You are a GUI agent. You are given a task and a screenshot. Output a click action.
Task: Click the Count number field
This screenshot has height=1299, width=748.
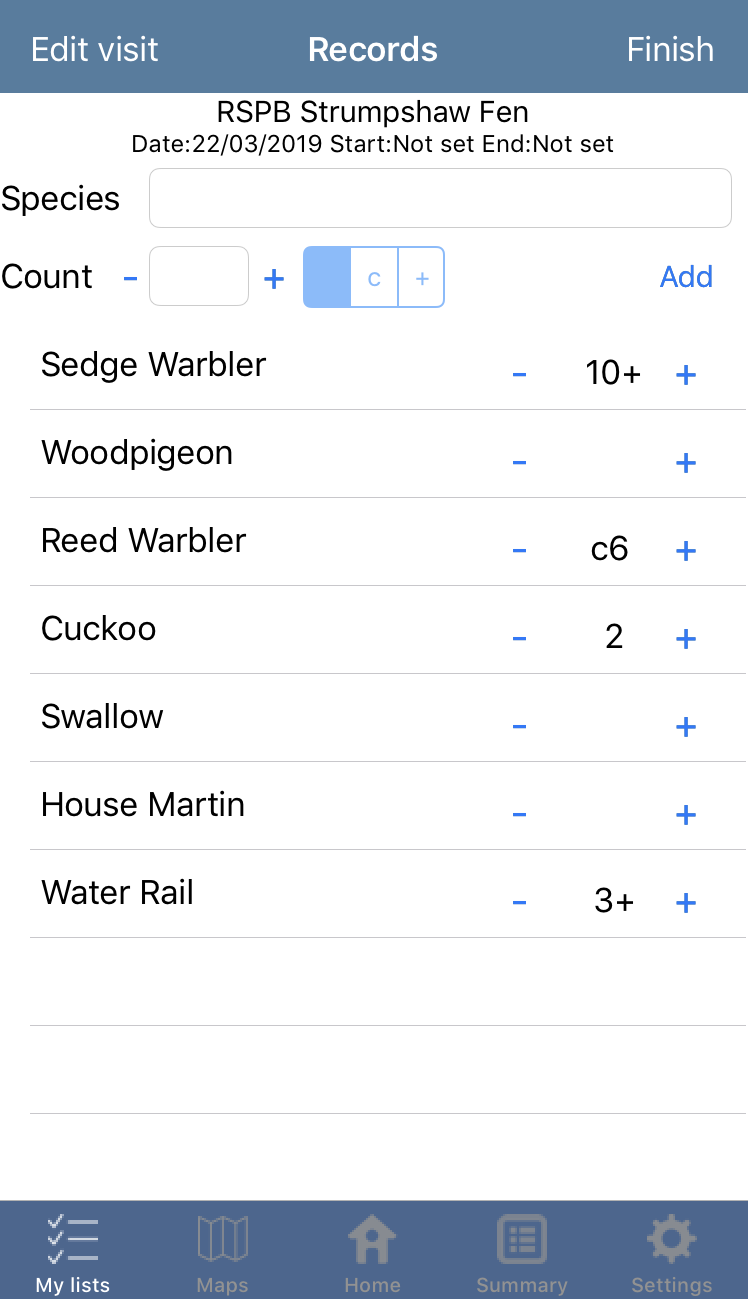tap(199, 276)
